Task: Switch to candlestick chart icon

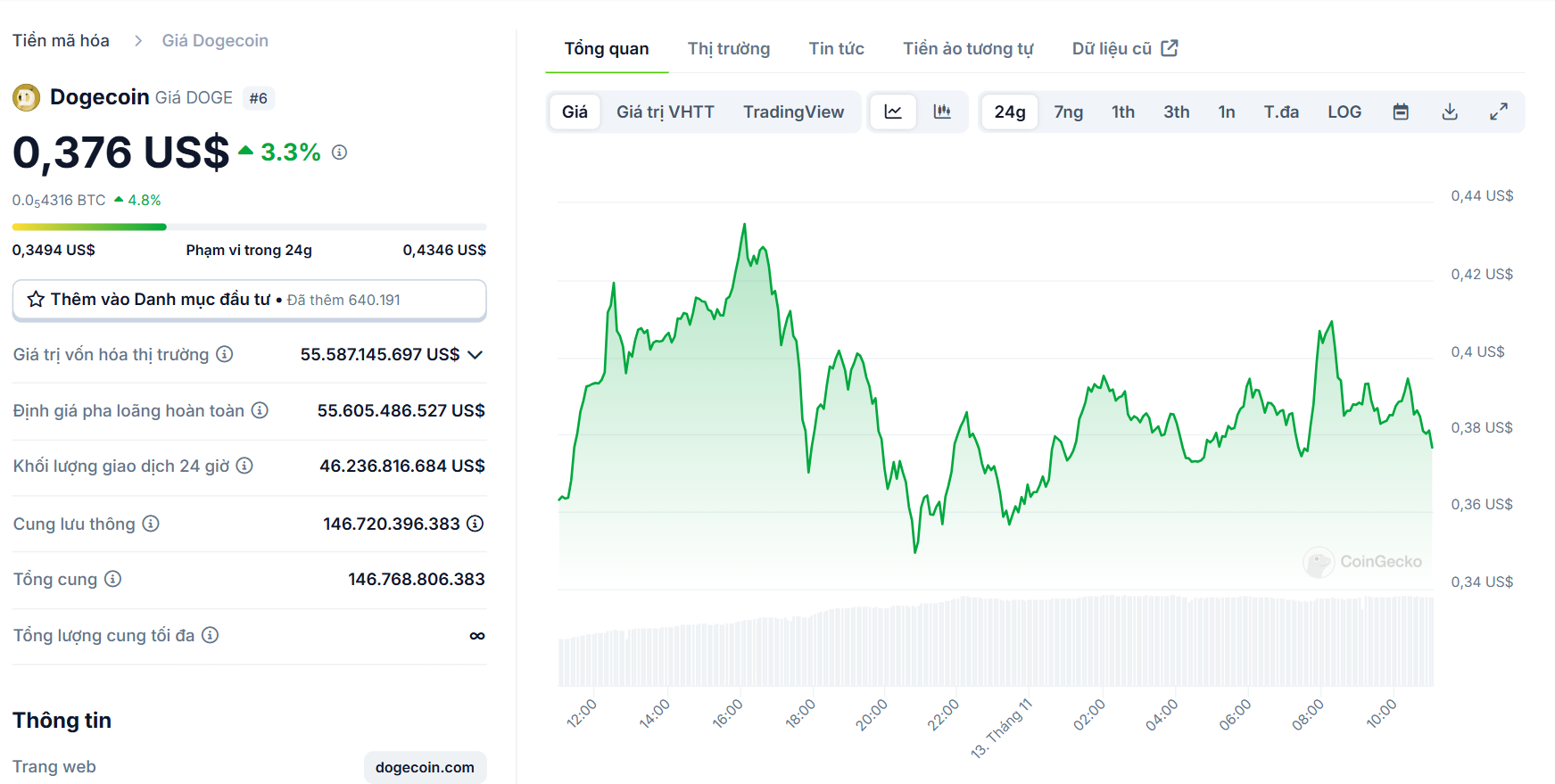Action: pos(942,111)
